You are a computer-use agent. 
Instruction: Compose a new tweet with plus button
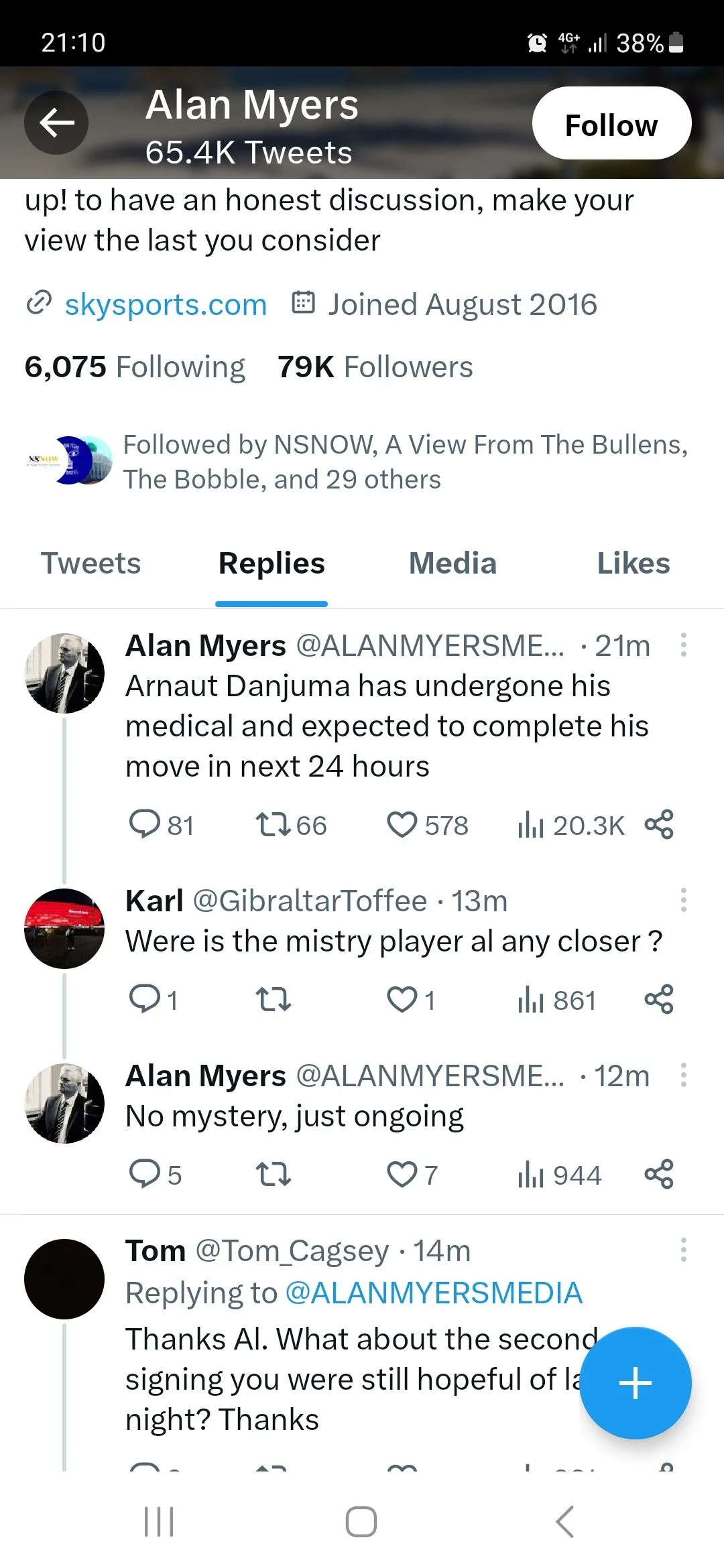pyautogui.click(x=635, y=1383)
